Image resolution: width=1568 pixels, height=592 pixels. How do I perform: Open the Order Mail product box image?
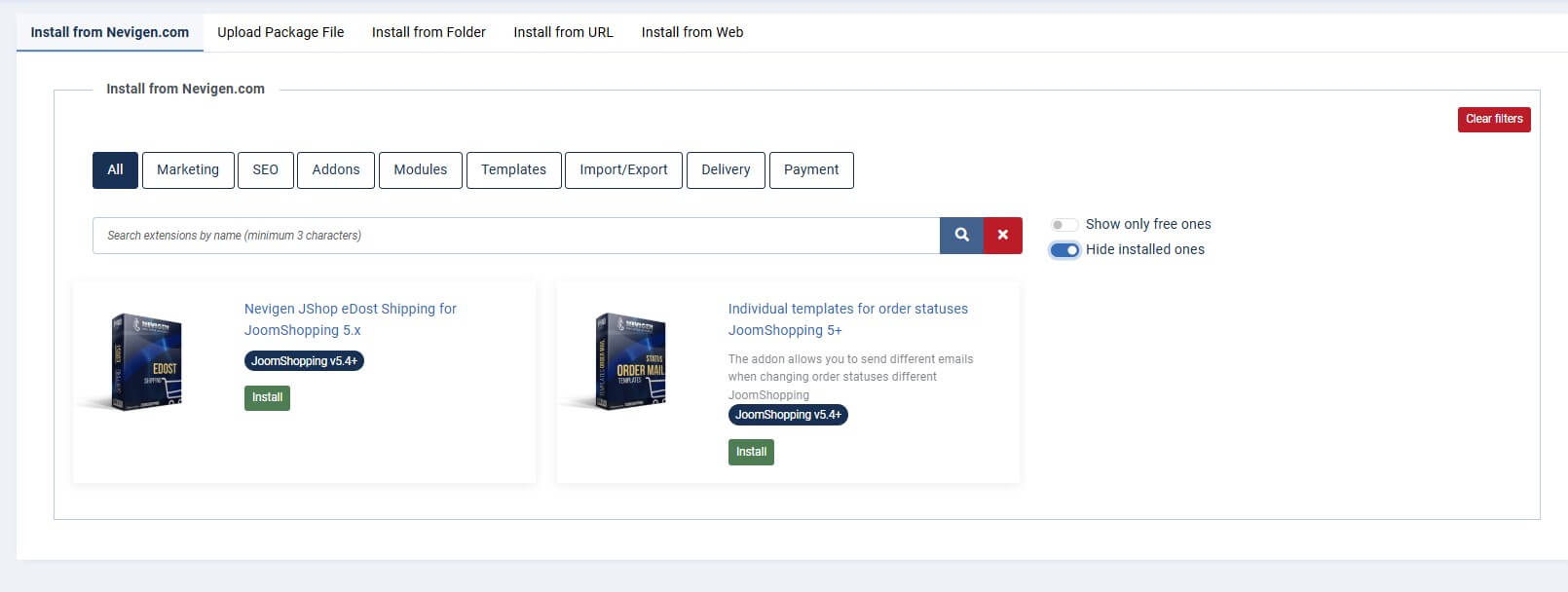tap(630, 362)
